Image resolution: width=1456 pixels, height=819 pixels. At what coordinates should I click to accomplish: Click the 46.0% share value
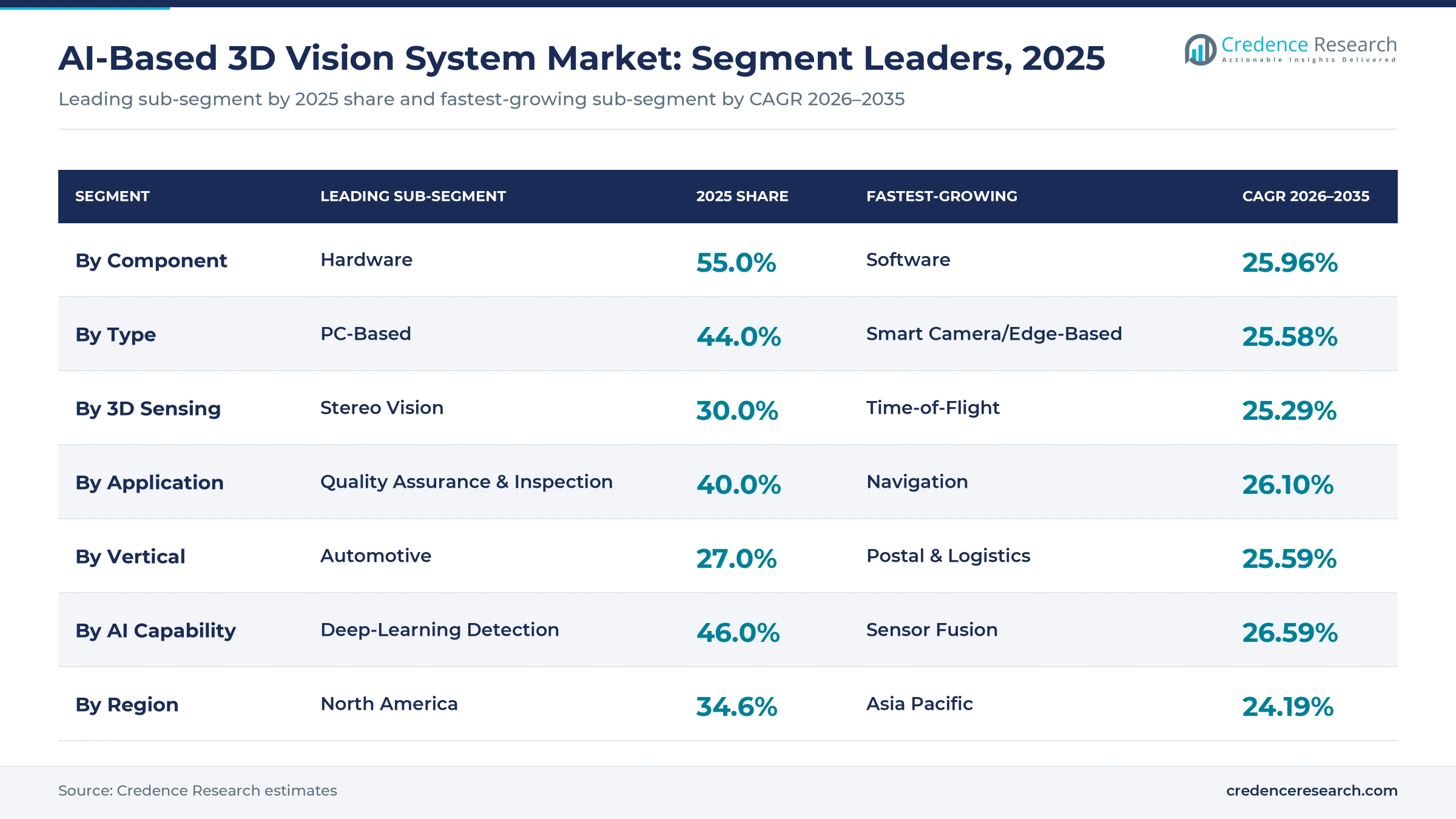(x=738, y=633)
